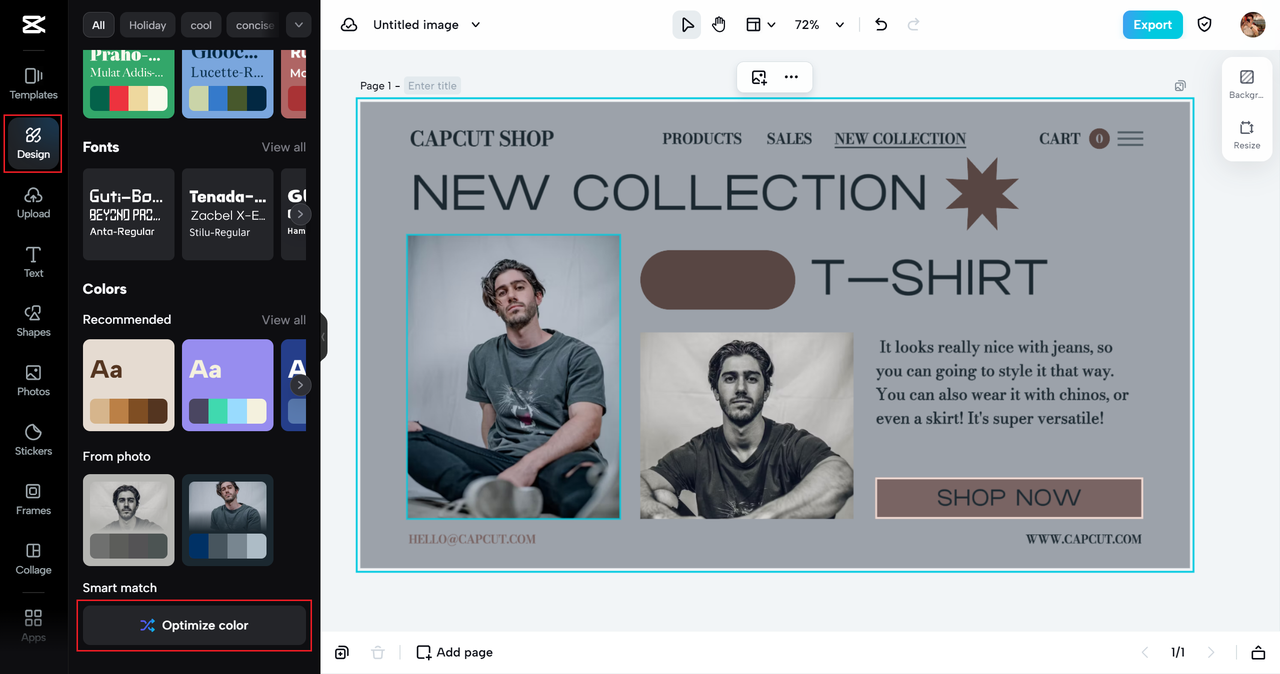Select the All filter tag

(98, 25)
